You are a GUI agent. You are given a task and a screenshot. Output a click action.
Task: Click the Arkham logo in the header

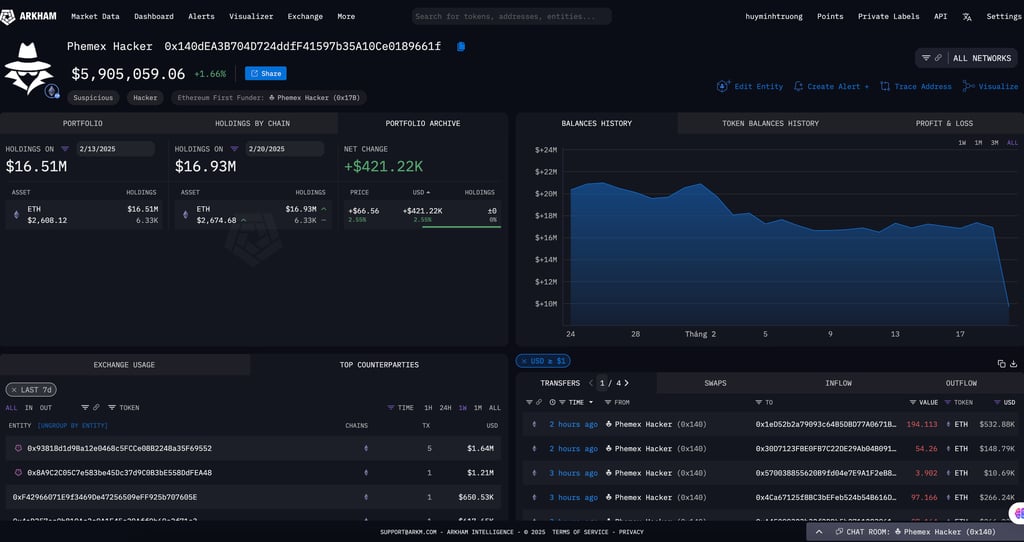pos(26,16)
